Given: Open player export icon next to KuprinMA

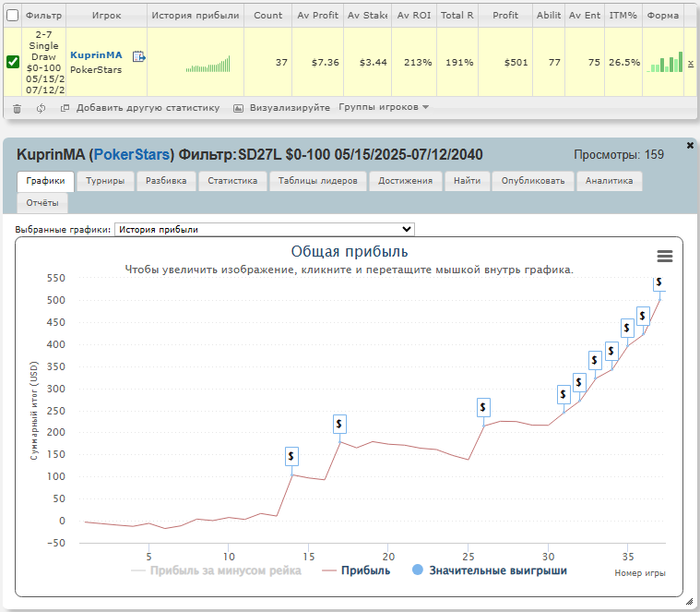Looking at the screenshot, I should tap(139, 57).
